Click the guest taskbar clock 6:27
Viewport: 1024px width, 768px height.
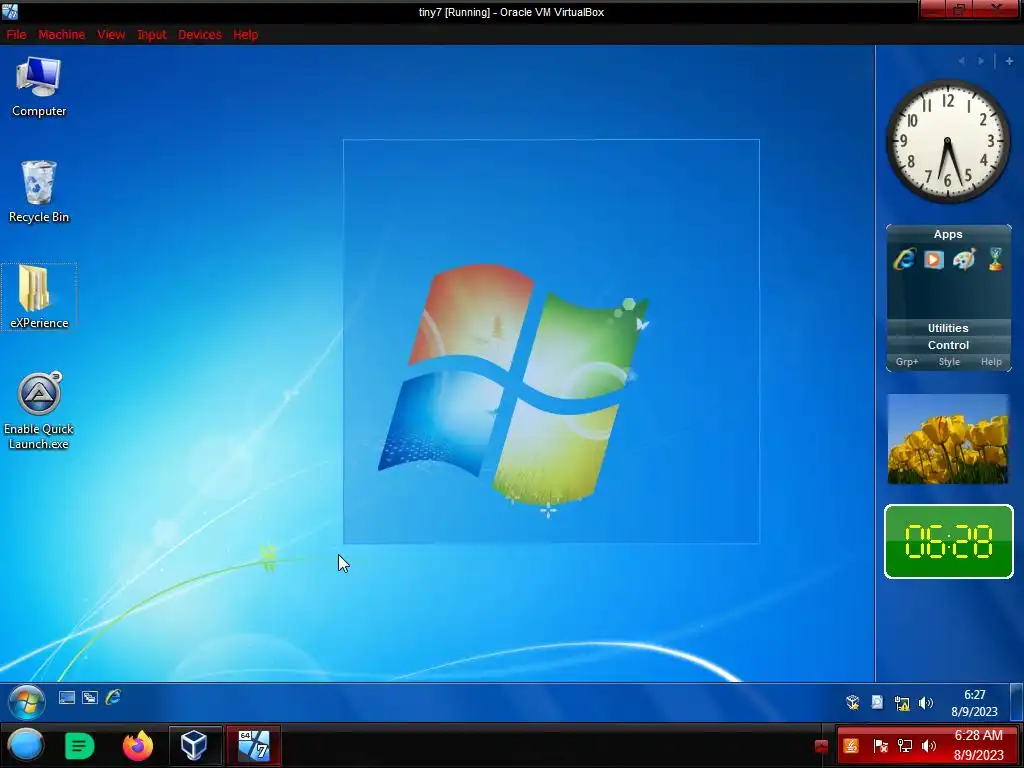coord(974,703)
